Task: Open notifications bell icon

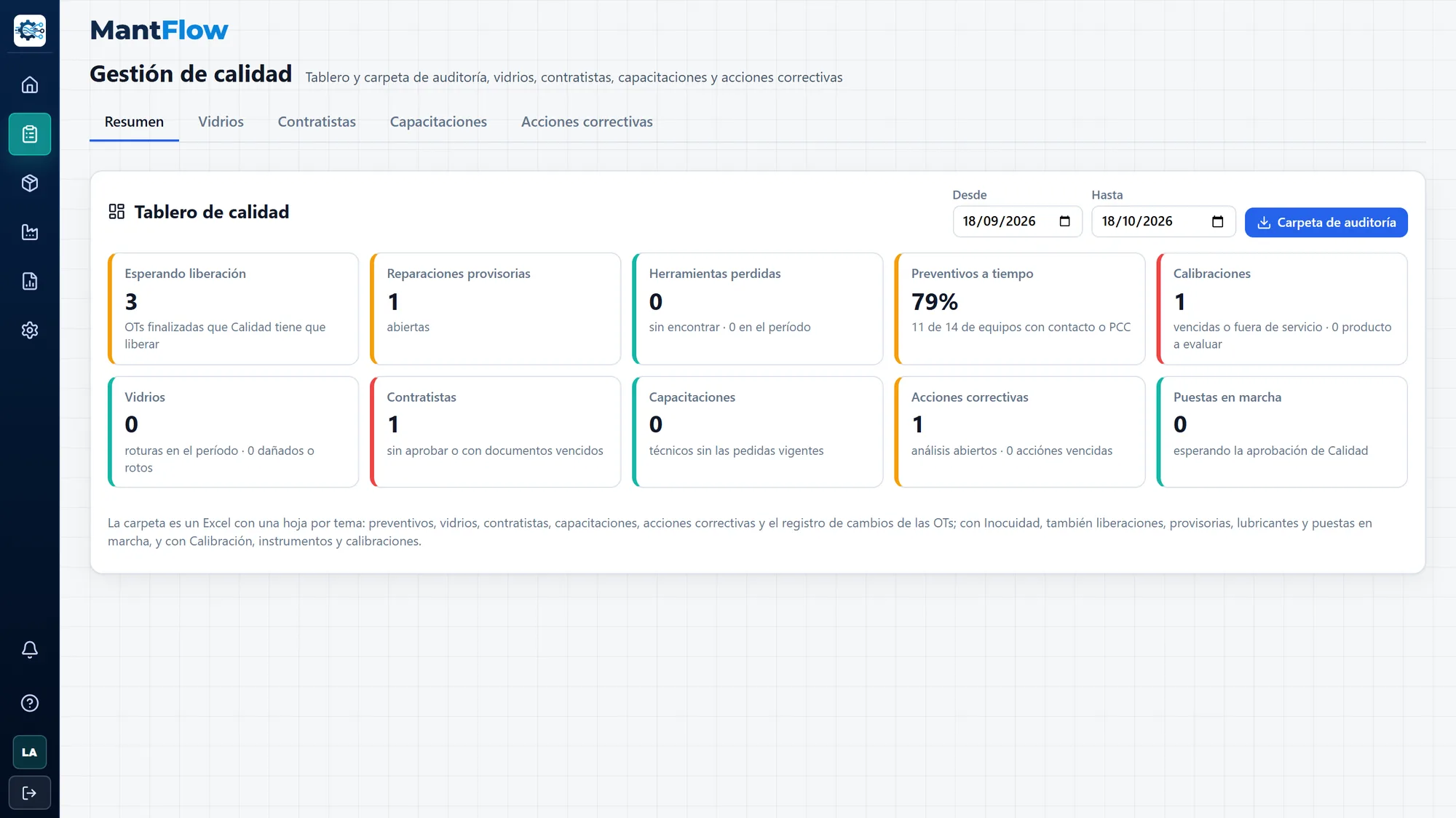Action: coord(30,649)
